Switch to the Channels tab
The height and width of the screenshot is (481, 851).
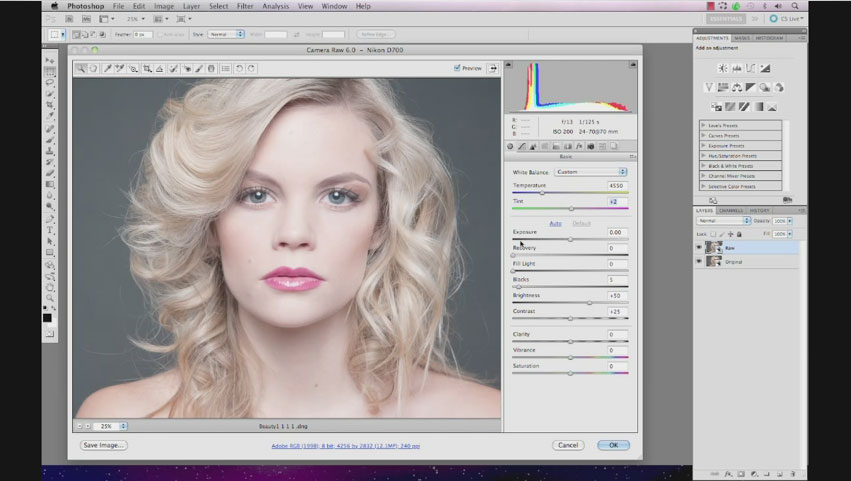click(x=731, y=210)
